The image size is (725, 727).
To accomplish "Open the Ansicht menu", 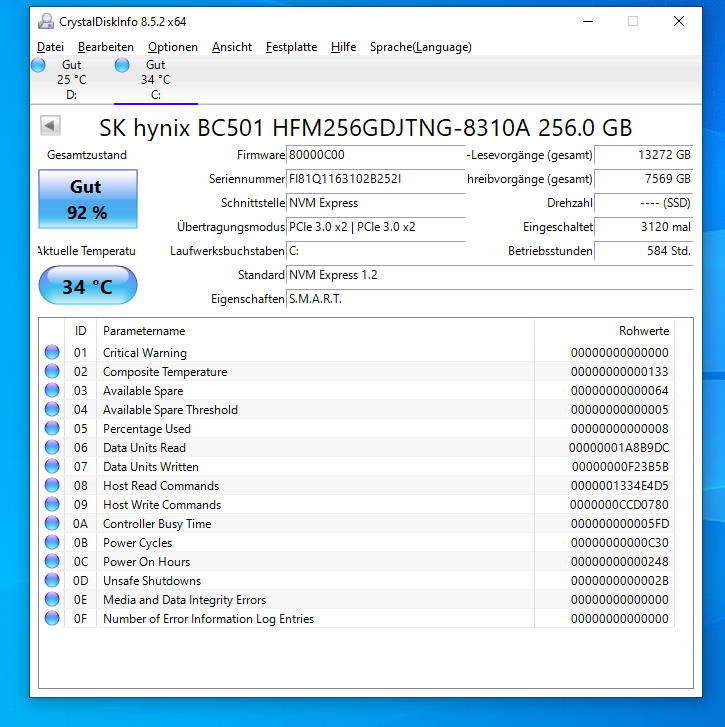I will (232, 47).
